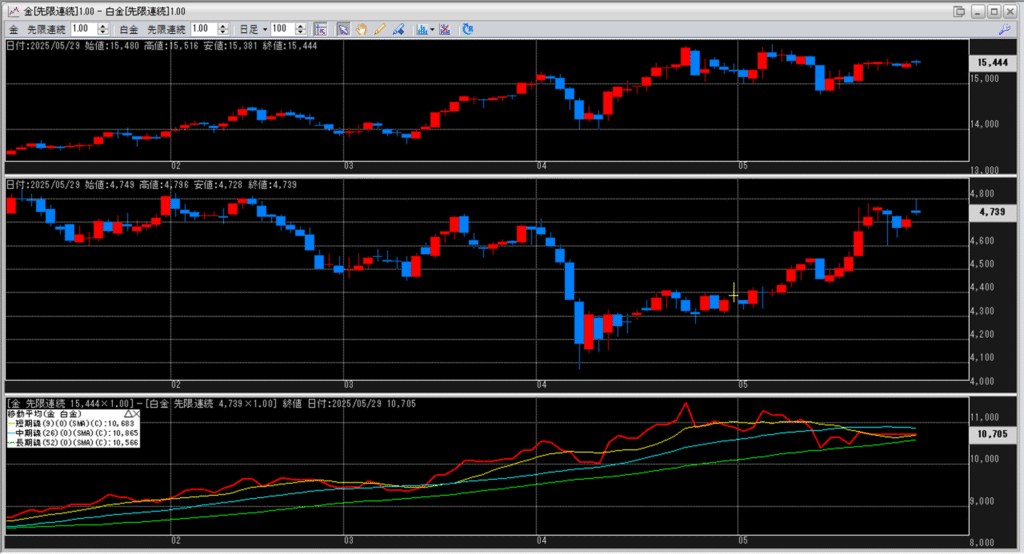Click the 04 month label under gold chart

click(541, 166)
